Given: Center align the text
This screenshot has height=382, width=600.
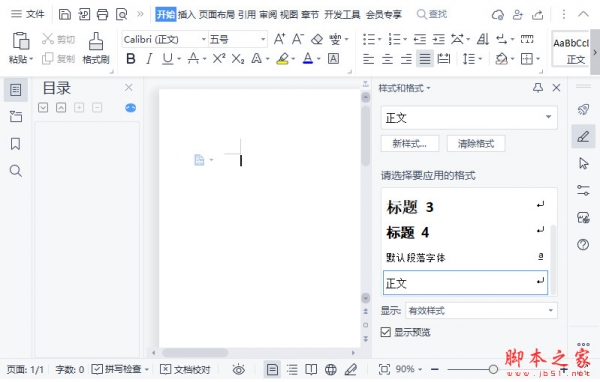Looking at the screenshot, I should (x=387, y=59).
